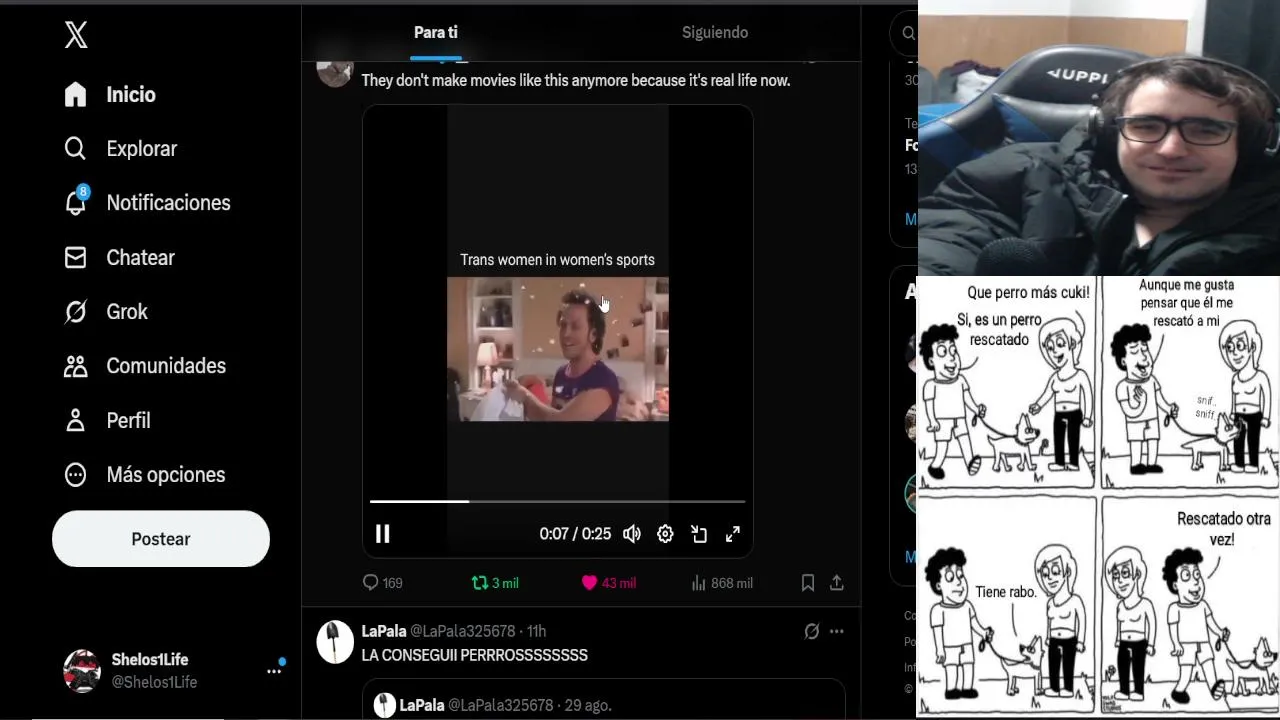The height and width of the screenshot is (720, 1280).
Task: Open the X logo home link
Action: tap(76, 35)
